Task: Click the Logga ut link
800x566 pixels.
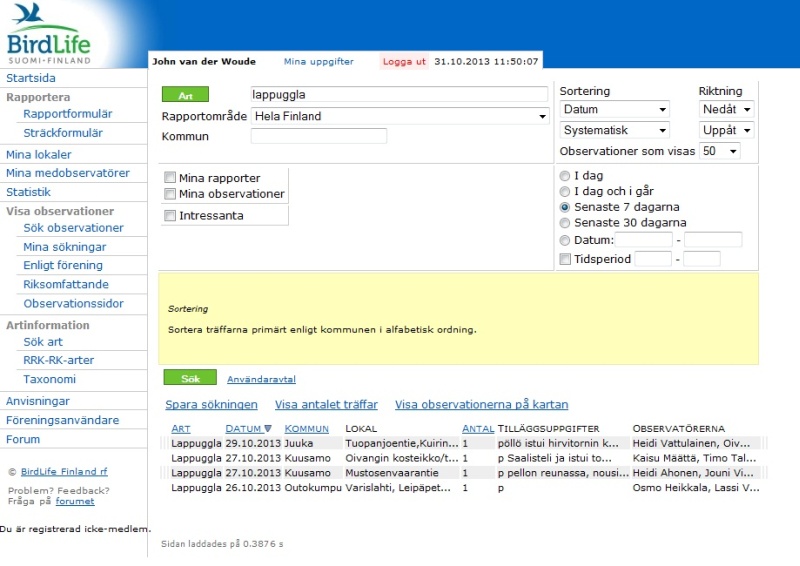Action: [x=404, y=61]
